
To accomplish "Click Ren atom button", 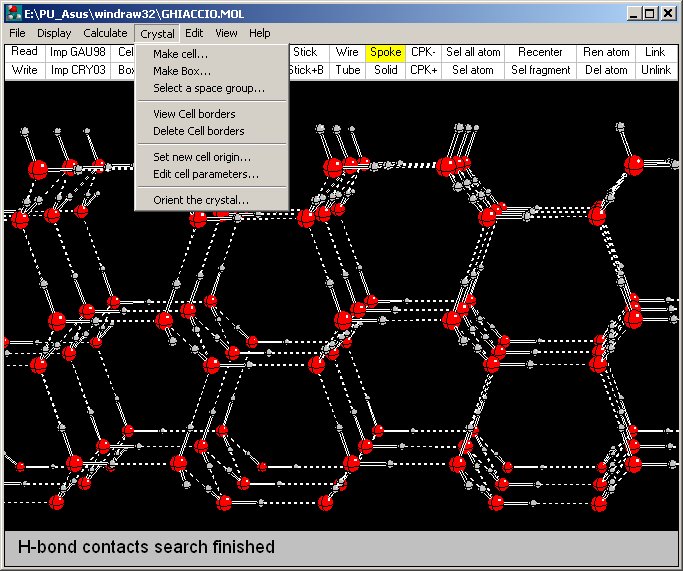I will [606, 52].
